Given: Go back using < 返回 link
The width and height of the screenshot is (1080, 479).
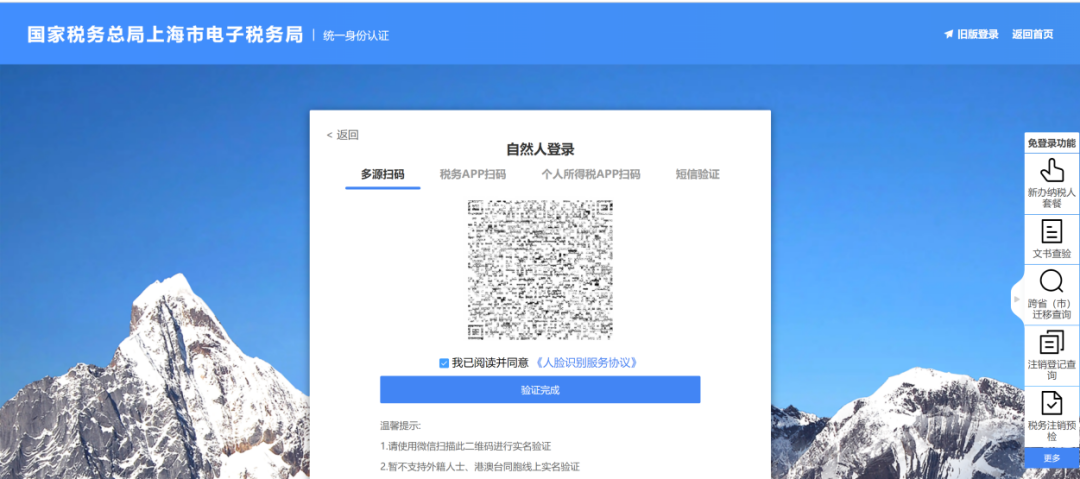Looking at the screenshot, I should 342,135.
